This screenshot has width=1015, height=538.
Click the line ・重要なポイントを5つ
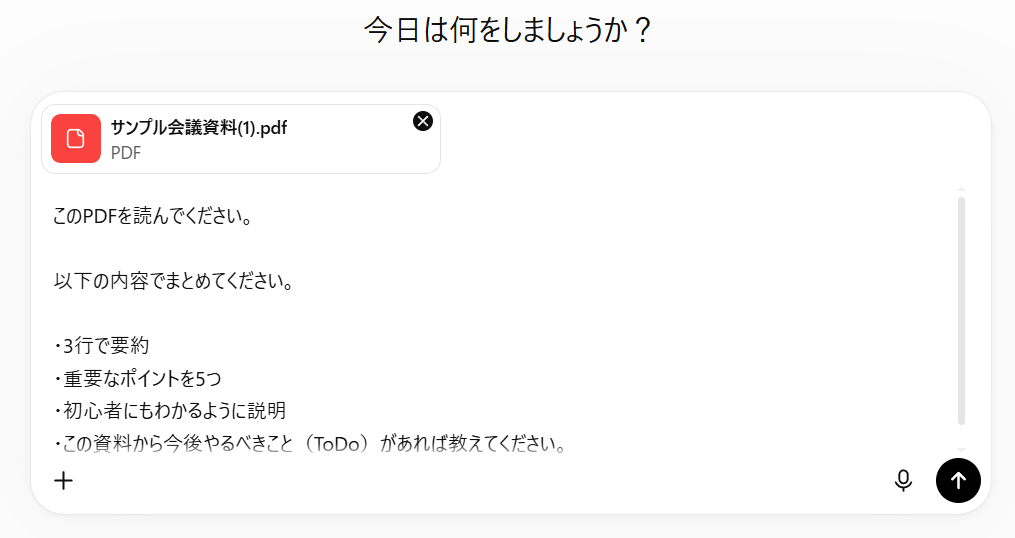tap(137, 378)
